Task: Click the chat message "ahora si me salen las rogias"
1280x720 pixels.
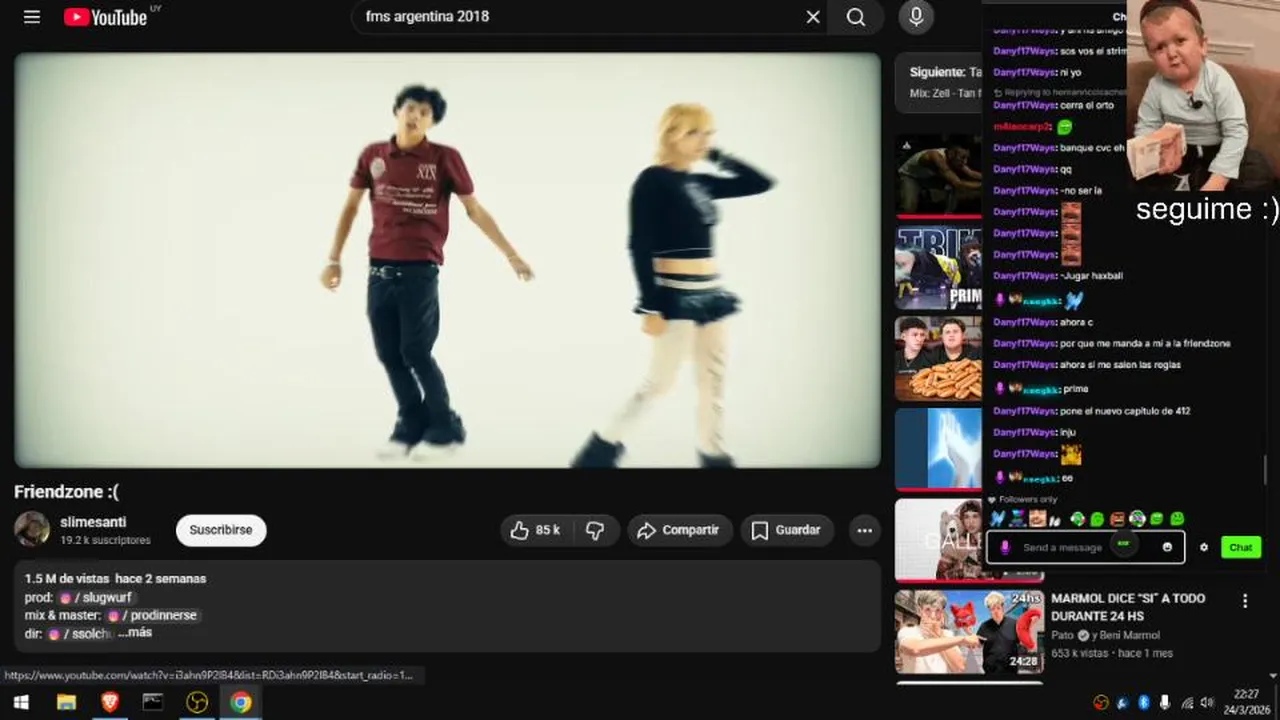Action: pyautogui.click(x=1120, y=365)
